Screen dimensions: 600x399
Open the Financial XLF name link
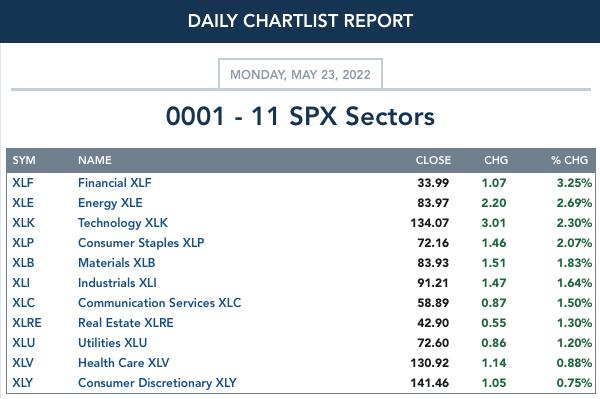click(114, 183)
